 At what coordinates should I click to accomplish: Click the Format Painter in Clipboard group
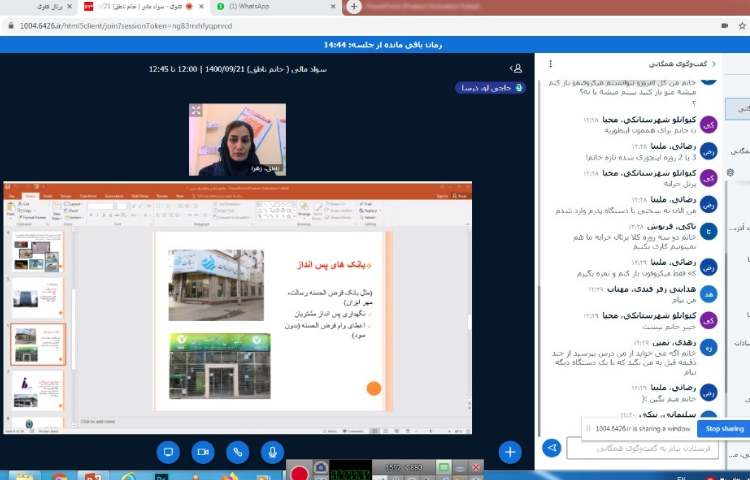click(33, 218)
